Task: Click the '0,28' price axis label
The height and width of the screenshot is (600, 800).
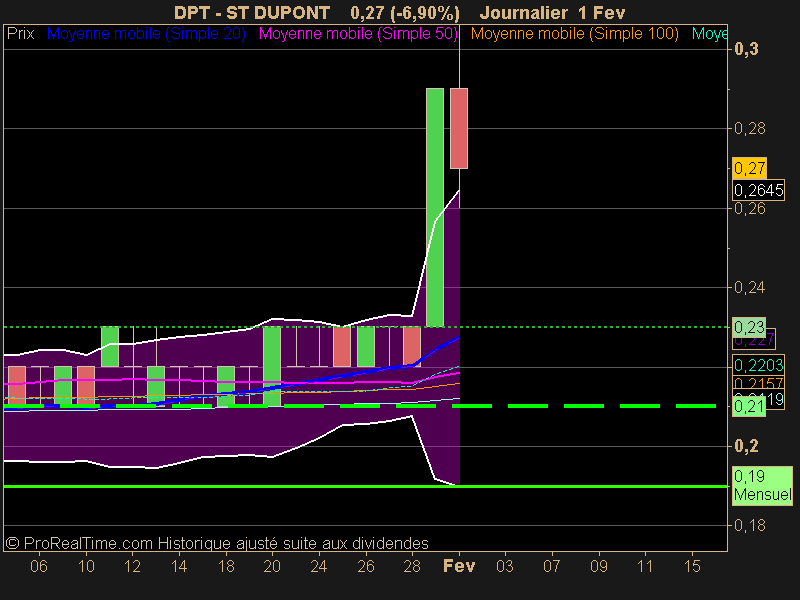Action: 749,128
